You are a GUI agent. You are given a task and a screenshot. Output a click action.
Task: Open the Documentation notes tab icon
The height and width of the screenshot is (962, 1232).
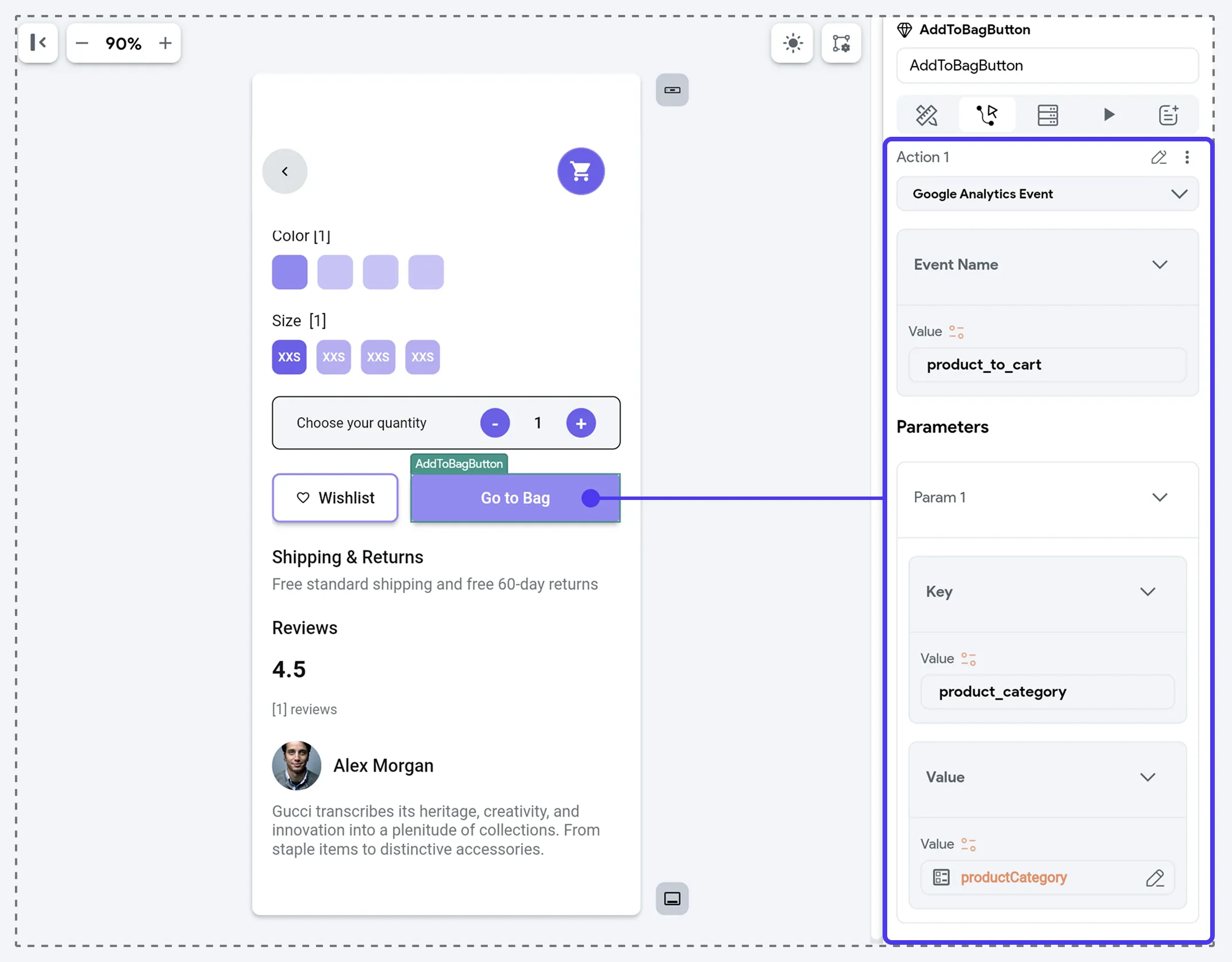click(x=1168, y=115)
